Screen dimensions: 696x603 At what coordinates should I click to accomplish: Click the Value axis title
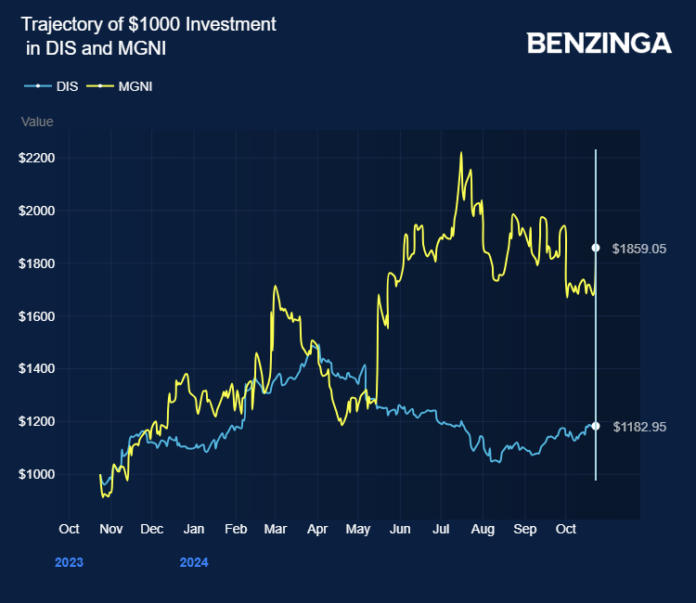coord(37,122)
